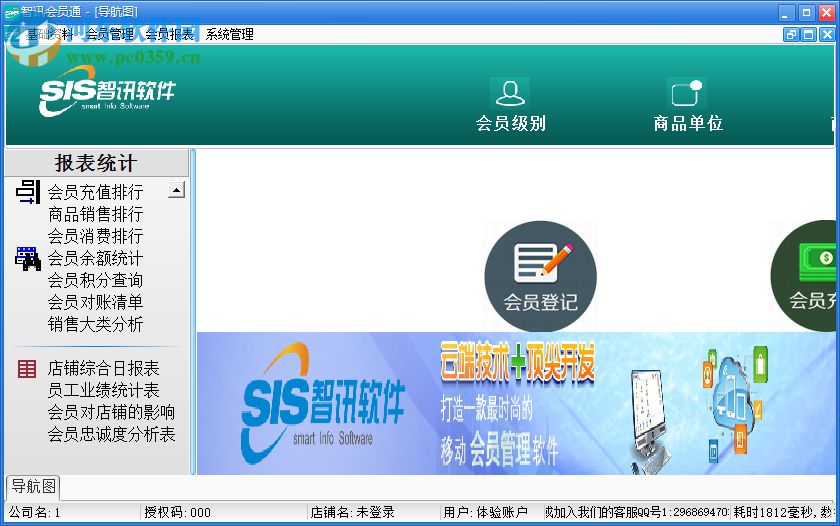The image size is (840, 526).
Task: Minimize the 智讯会员通 main window
Action: point(786,13)
